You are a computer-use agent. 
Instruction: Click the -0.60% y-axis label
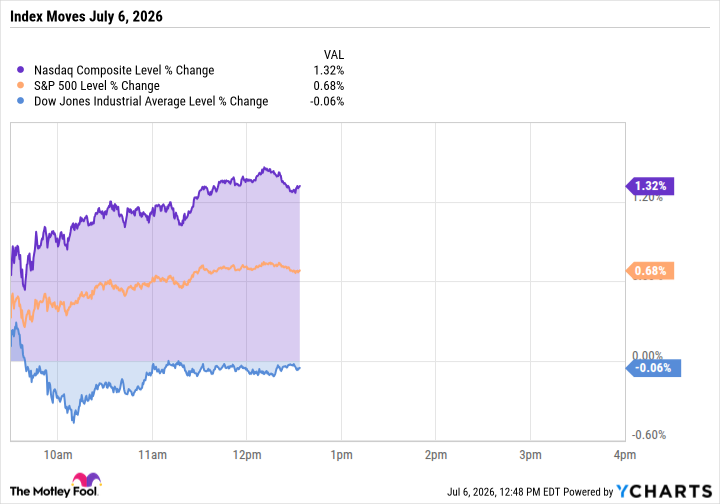pos(649,435)
